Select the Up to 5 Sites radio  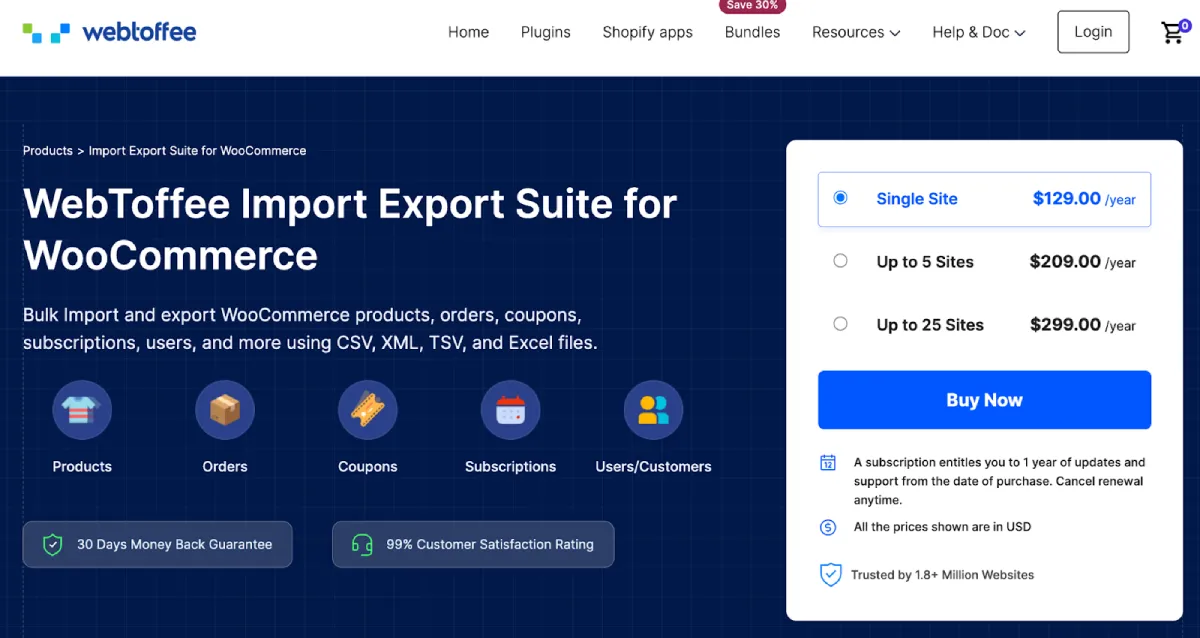[x=840, y=261]
